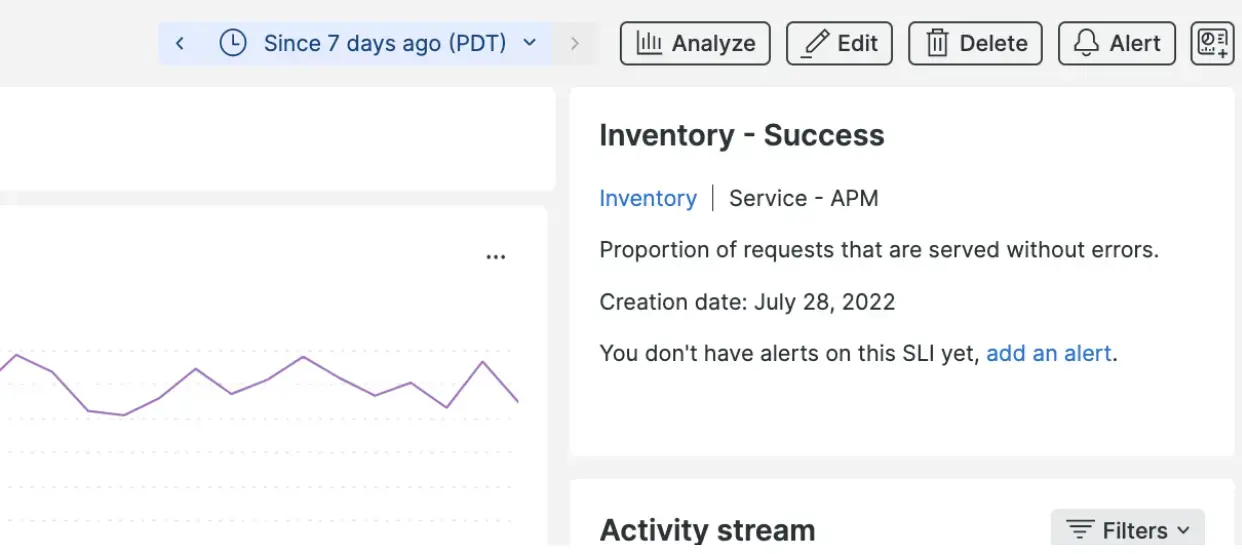Viewport: 1242px width, 554px height.
Task: Open the chart three-dots menu
Action: (495, 257)
